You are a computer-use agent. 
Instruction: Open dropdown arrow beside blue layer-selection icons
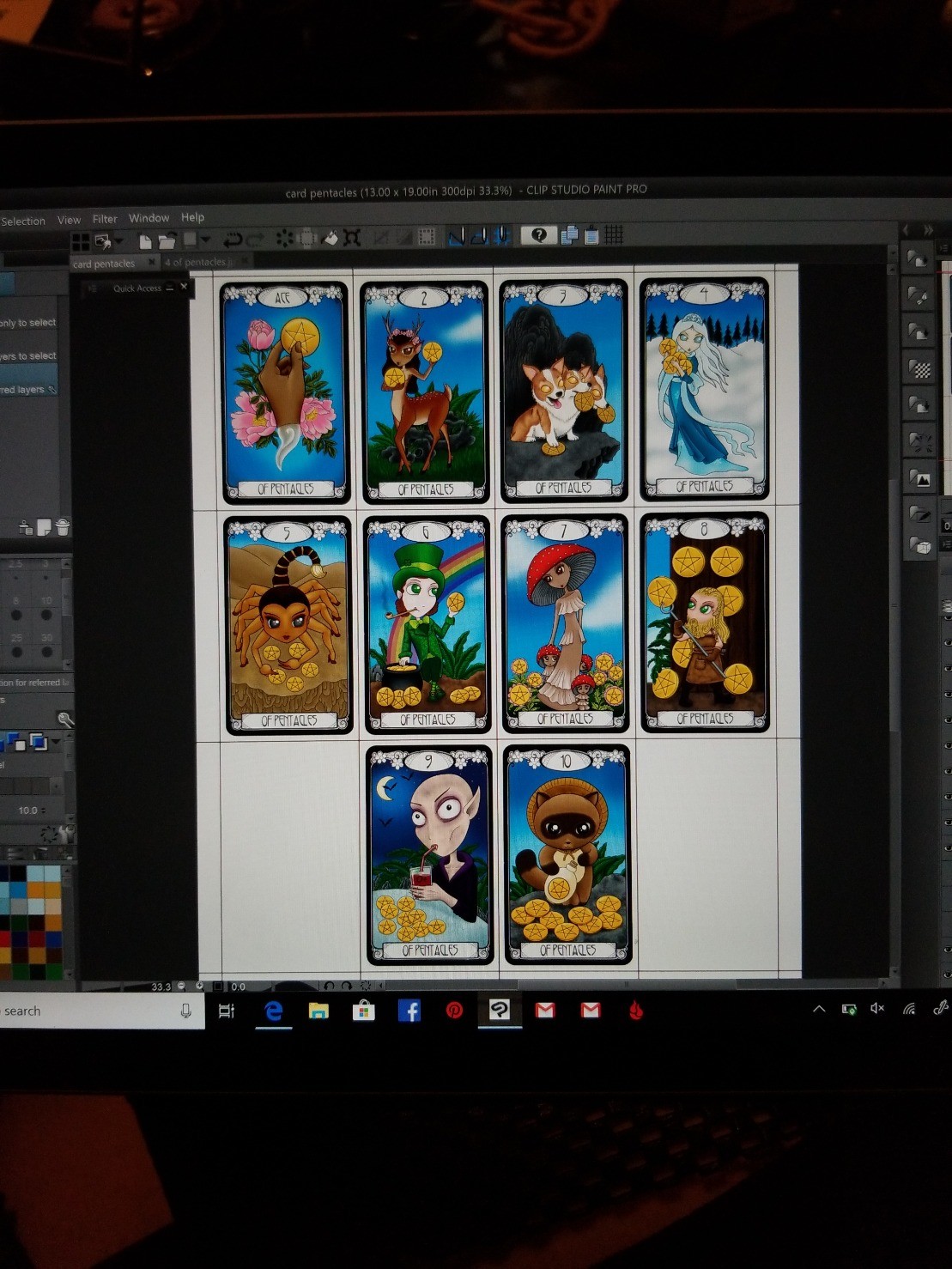(57, 741)
